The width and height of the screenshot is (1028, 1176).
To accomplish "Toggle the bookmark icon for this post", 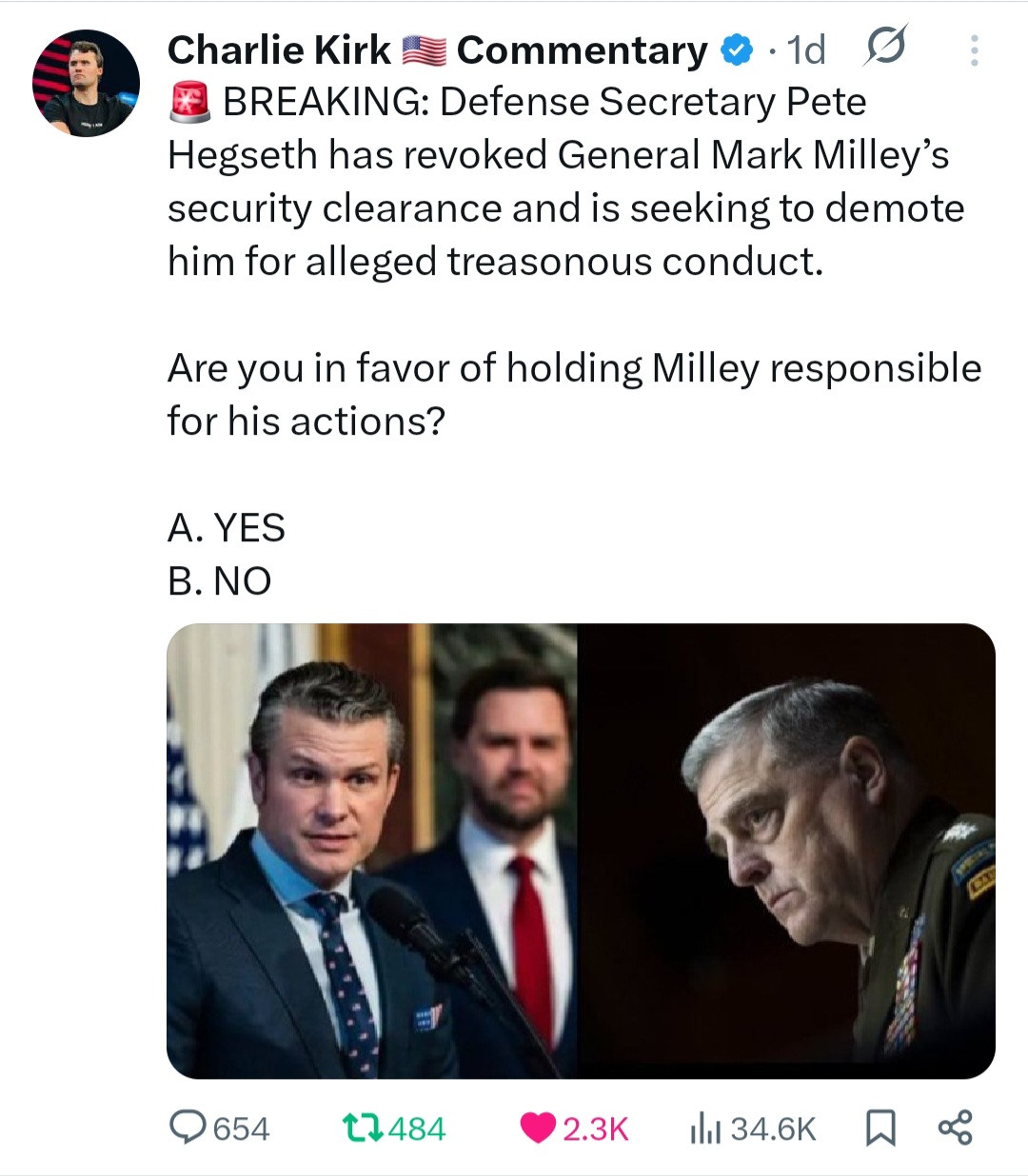I will [880, 1127].
